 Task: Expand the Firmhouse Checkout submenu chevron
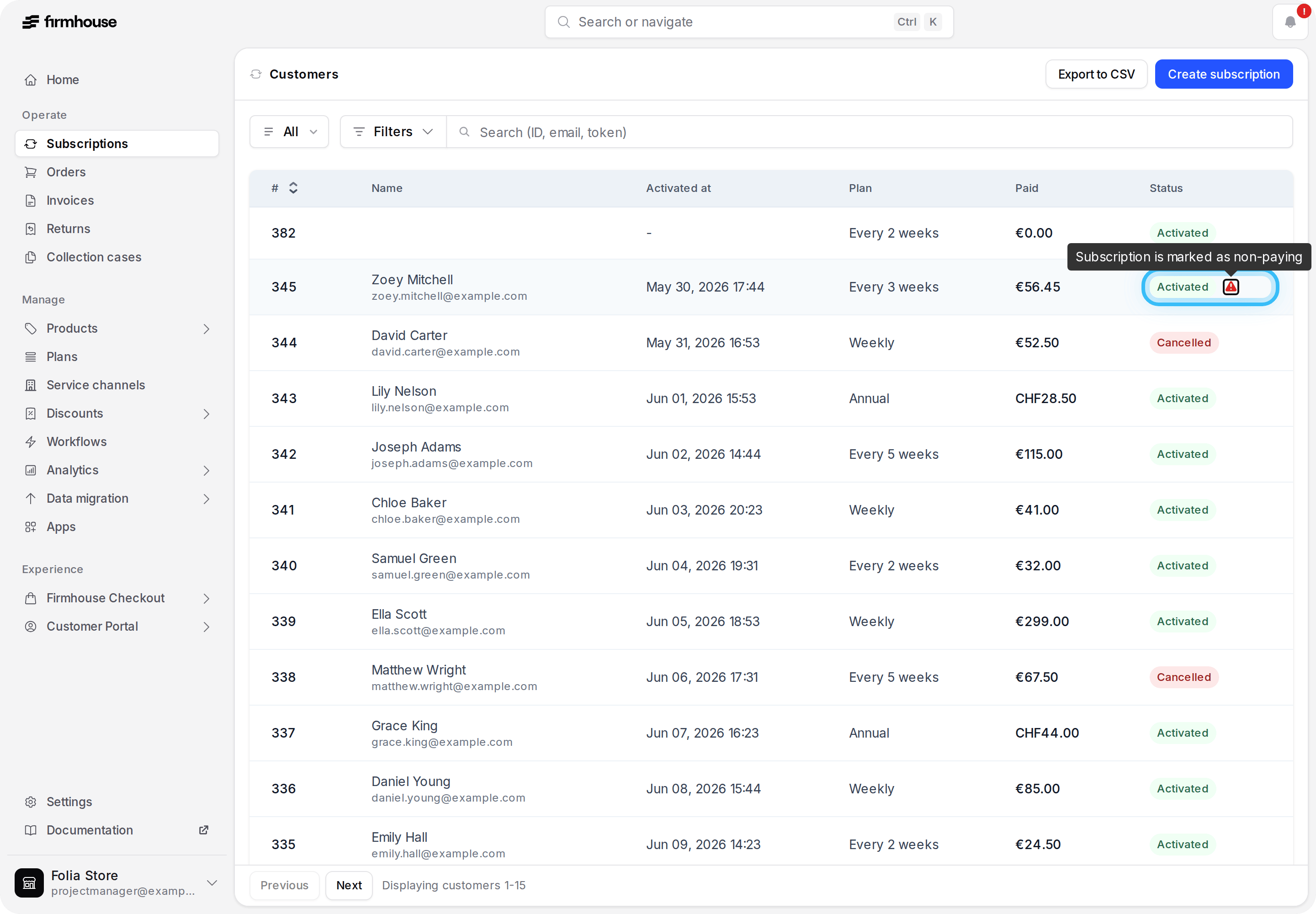(206, 599)
